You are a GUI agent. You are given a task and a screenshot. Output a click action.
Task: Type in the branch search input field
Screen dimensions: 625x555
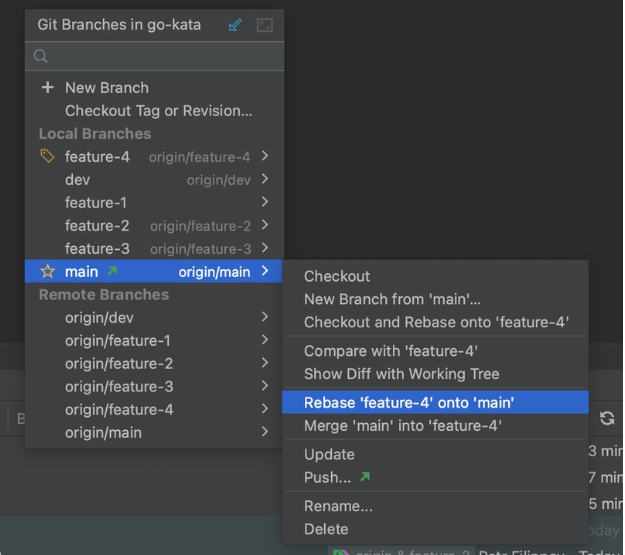[160, 57]
